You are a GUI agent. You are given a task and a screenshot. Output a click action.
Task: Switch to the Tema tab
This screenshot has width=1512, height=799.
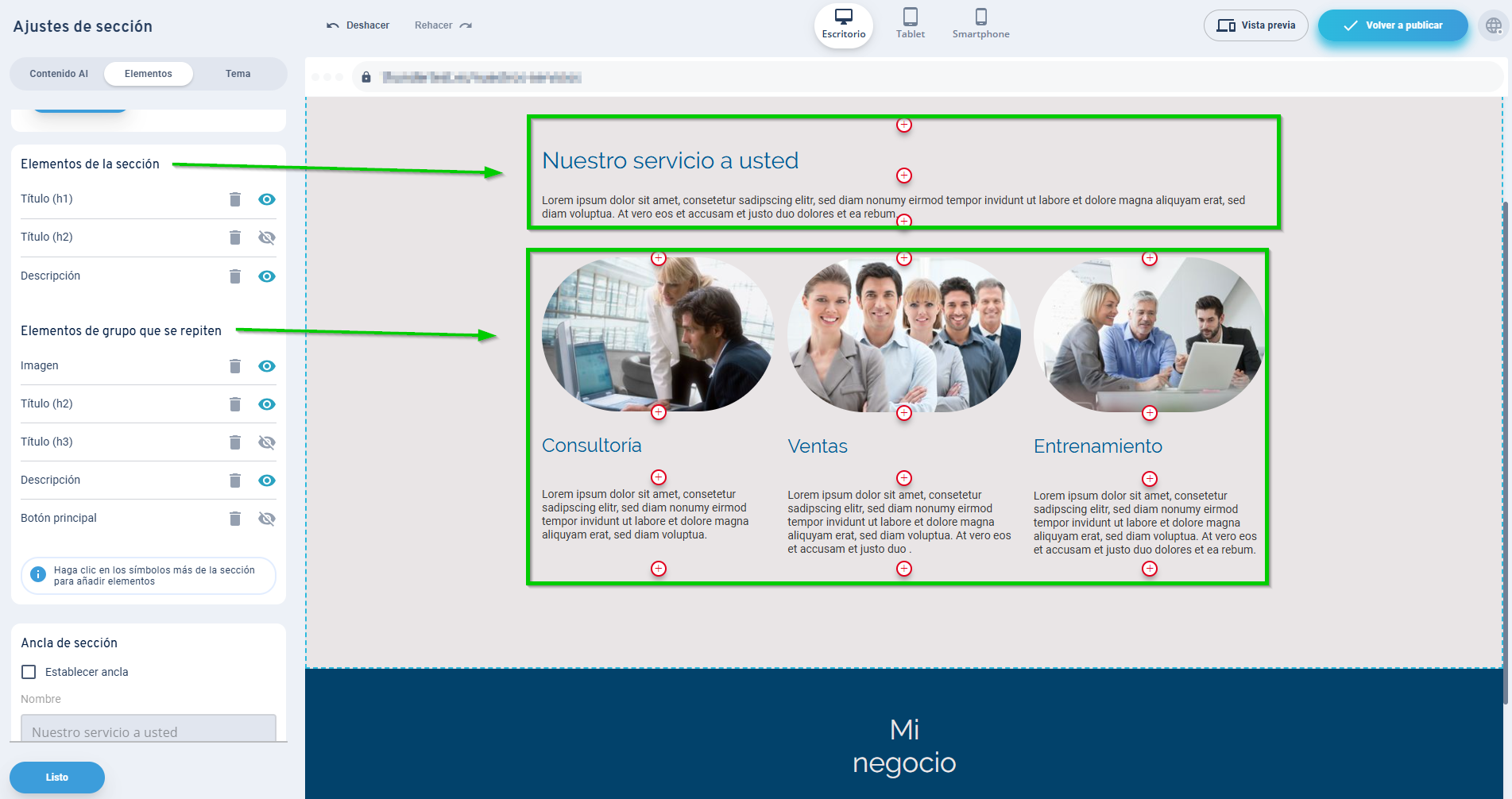(x=238, y=73)
